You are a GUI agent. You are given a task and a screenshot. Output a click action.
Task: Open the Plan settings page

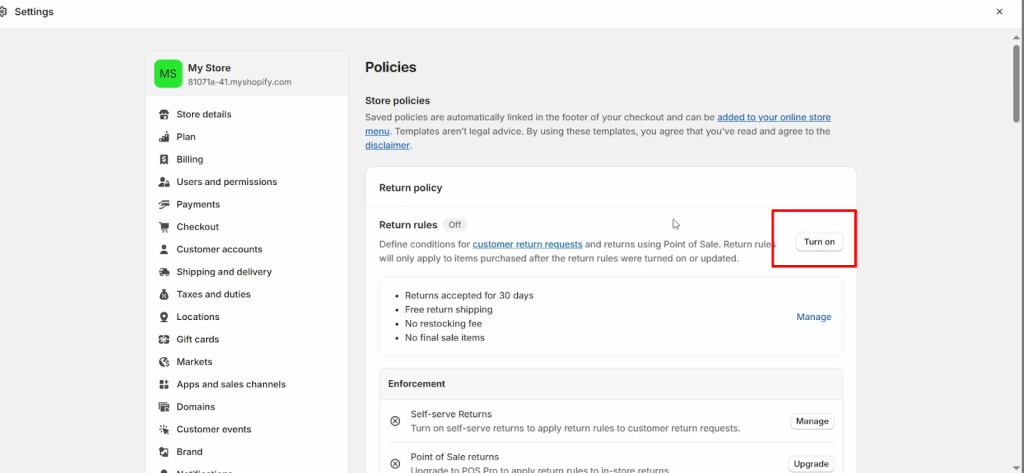tap(186, 137)
